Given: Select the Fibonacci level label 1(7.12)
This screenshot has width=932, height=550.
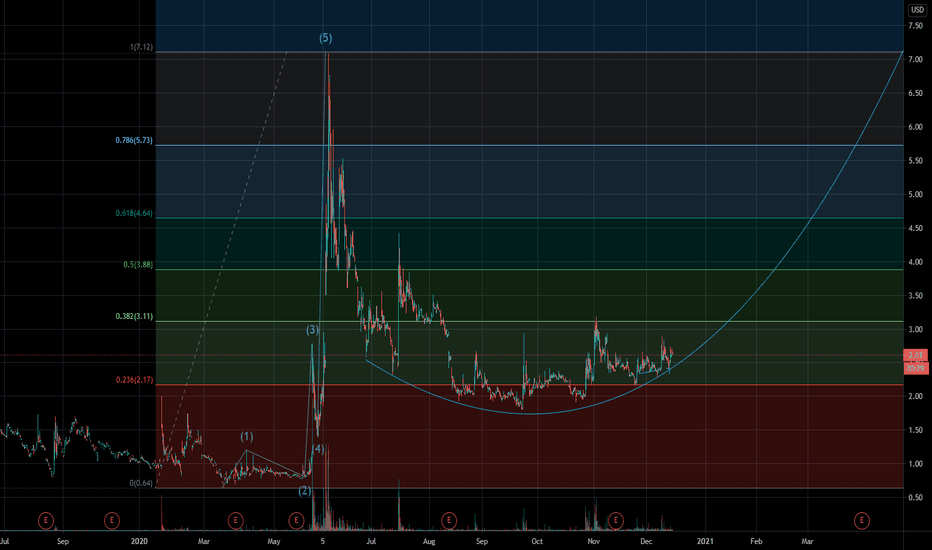Looking at the screenshot, I should coord(141,47).
